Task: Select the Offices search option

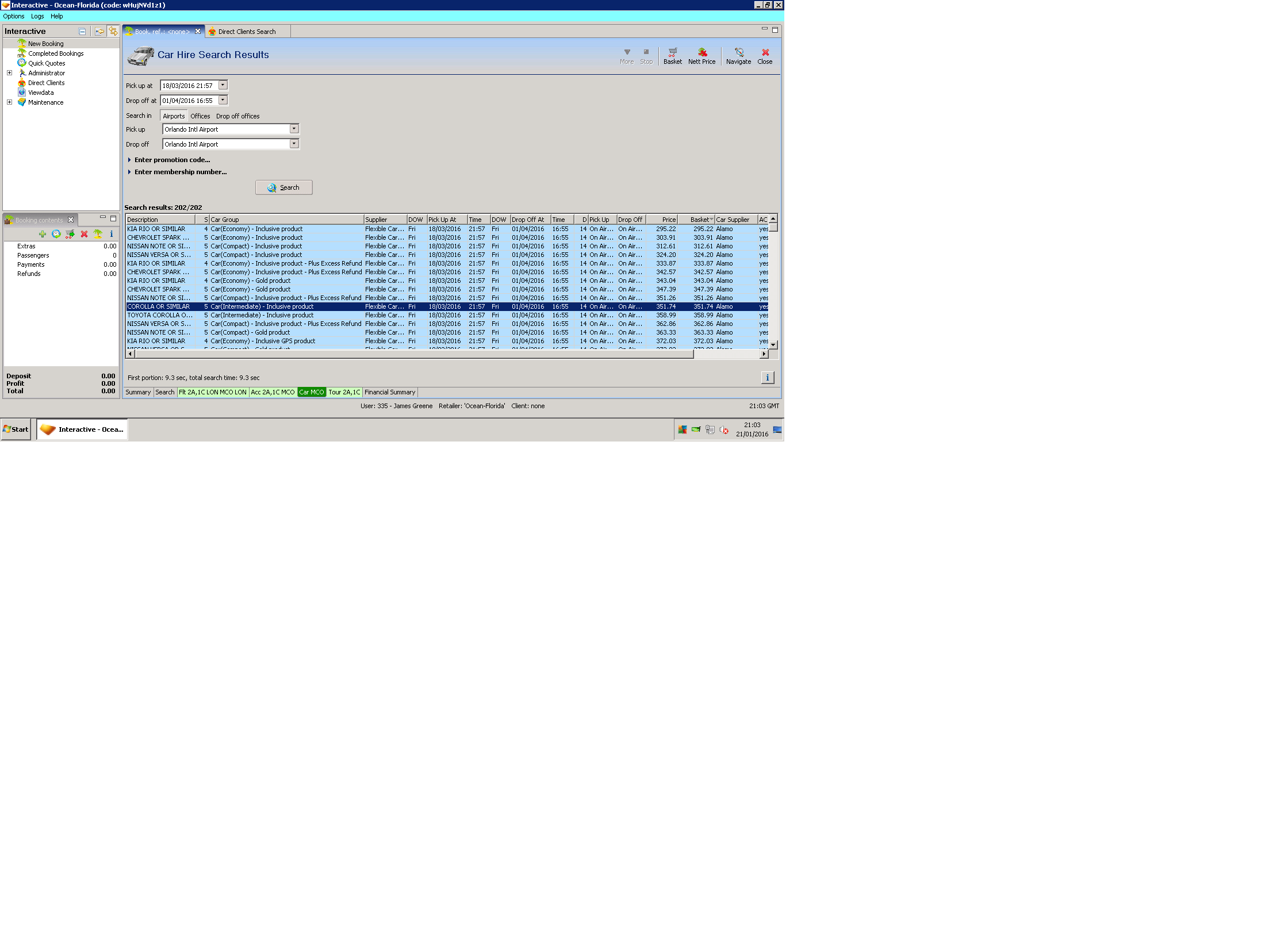Action: pos(200,116)
